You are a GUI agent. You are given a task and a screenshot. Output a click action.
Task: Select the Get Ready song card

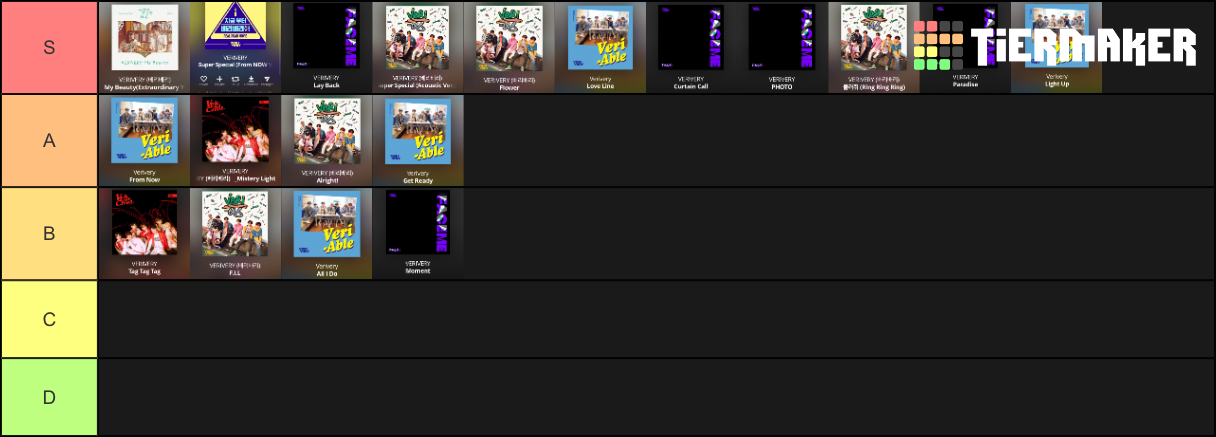tap(417, 141)
